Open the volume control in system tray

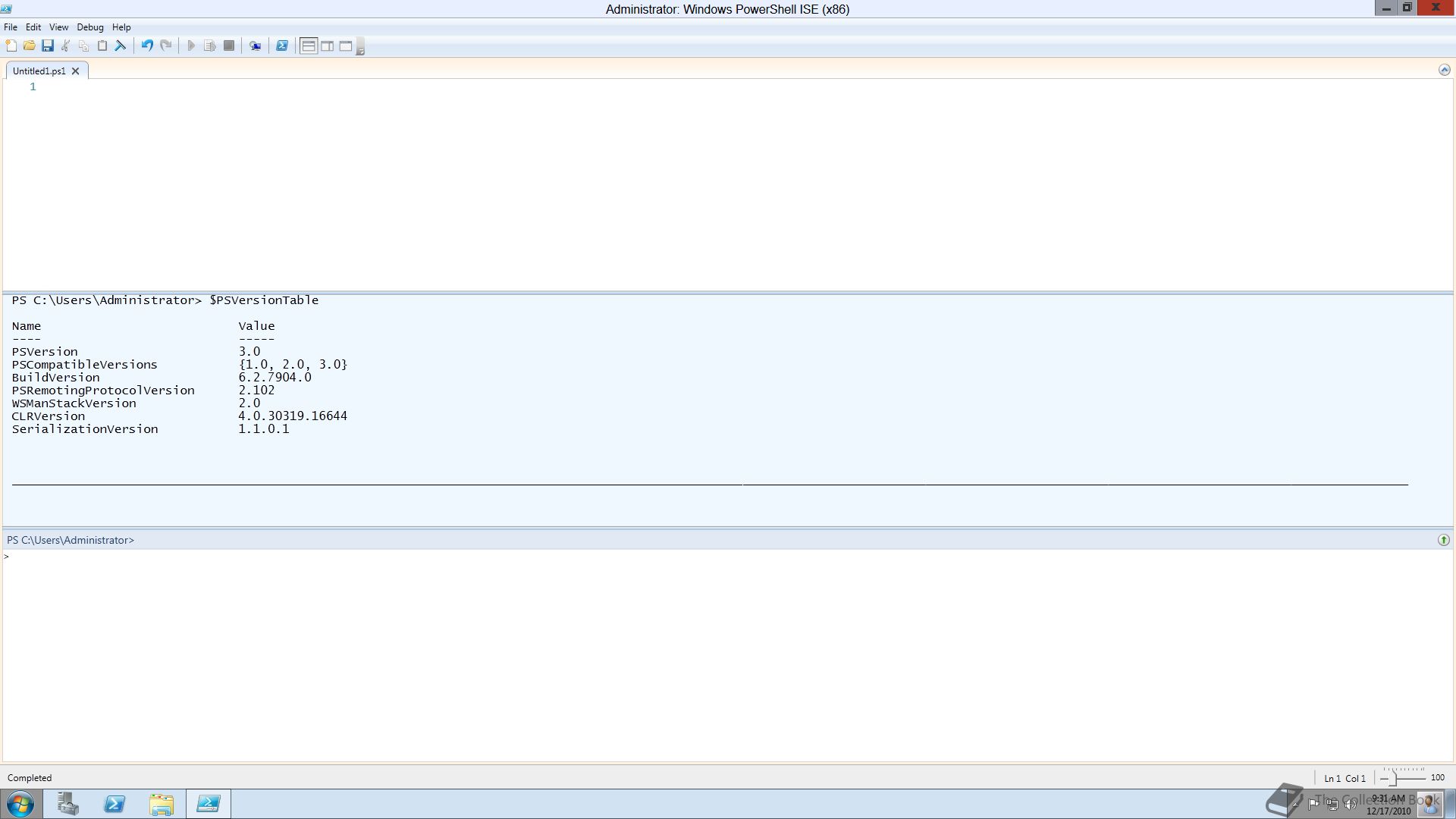(x=1351, y=805)
